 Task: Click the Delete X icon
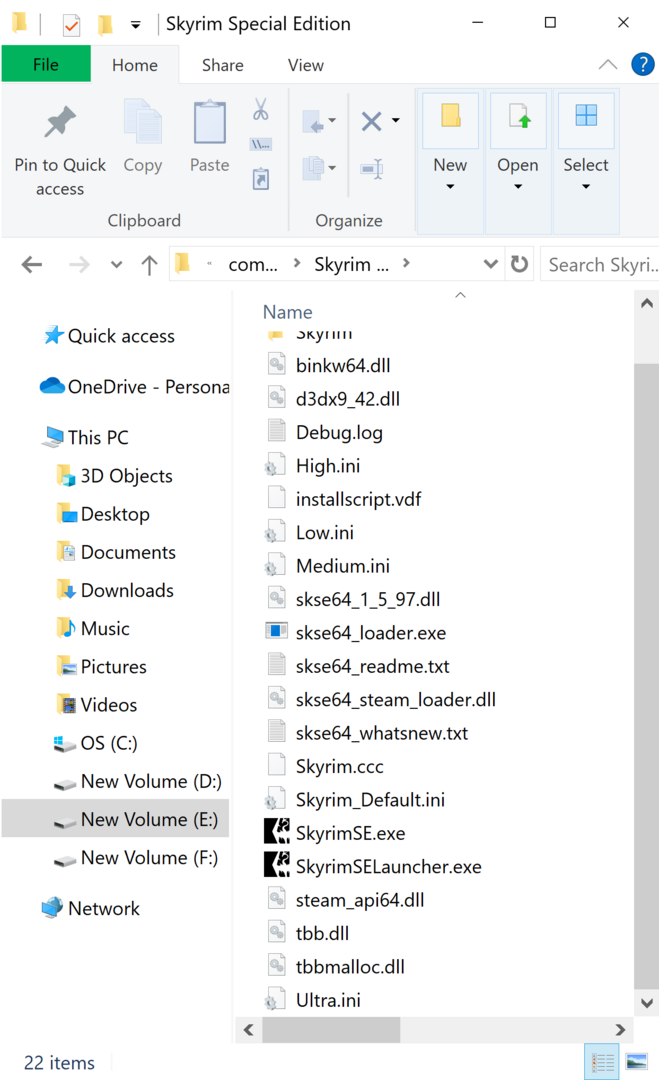(371, 121)
